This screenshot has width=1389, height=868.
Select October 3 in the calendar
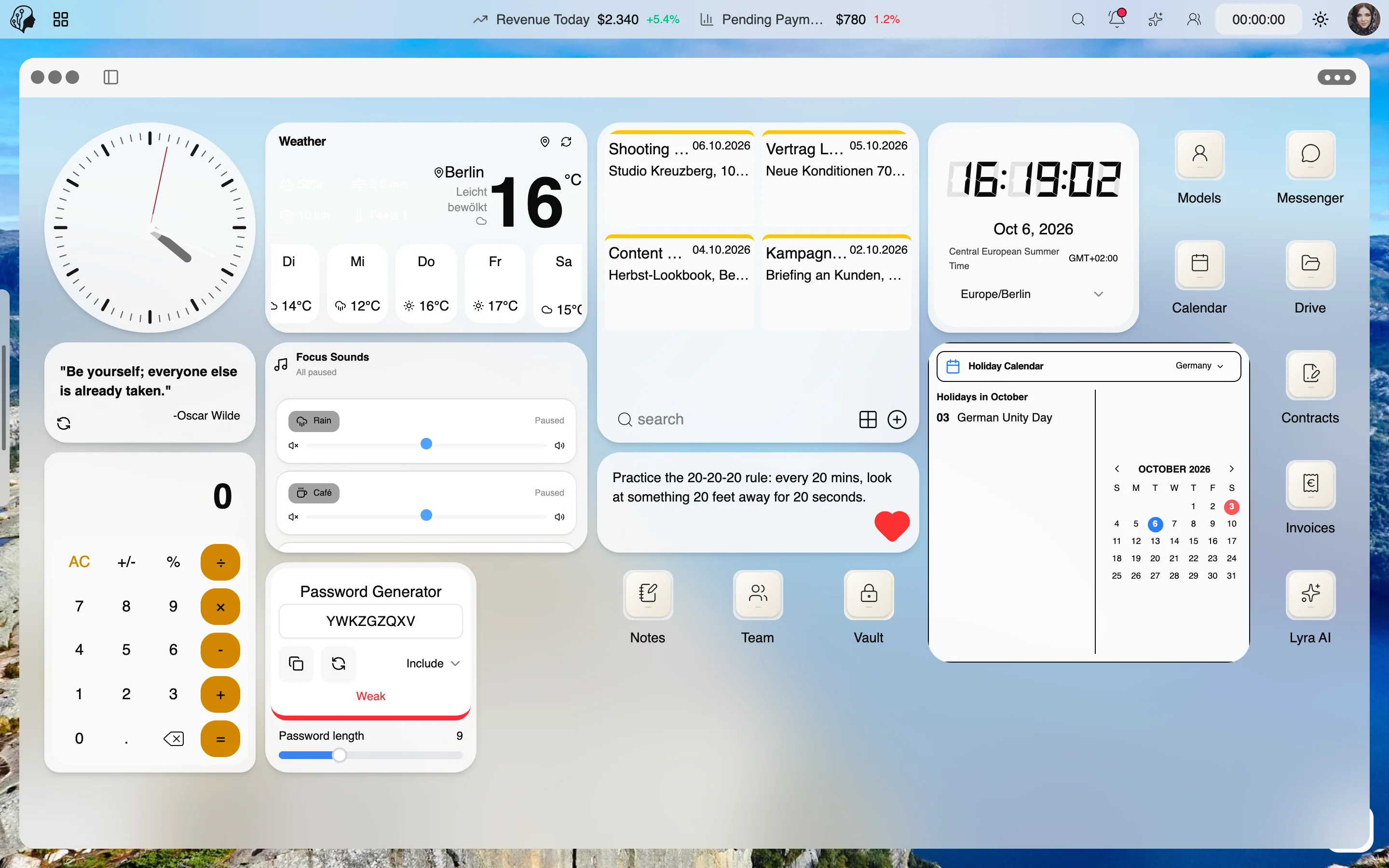coord(1231,506)
